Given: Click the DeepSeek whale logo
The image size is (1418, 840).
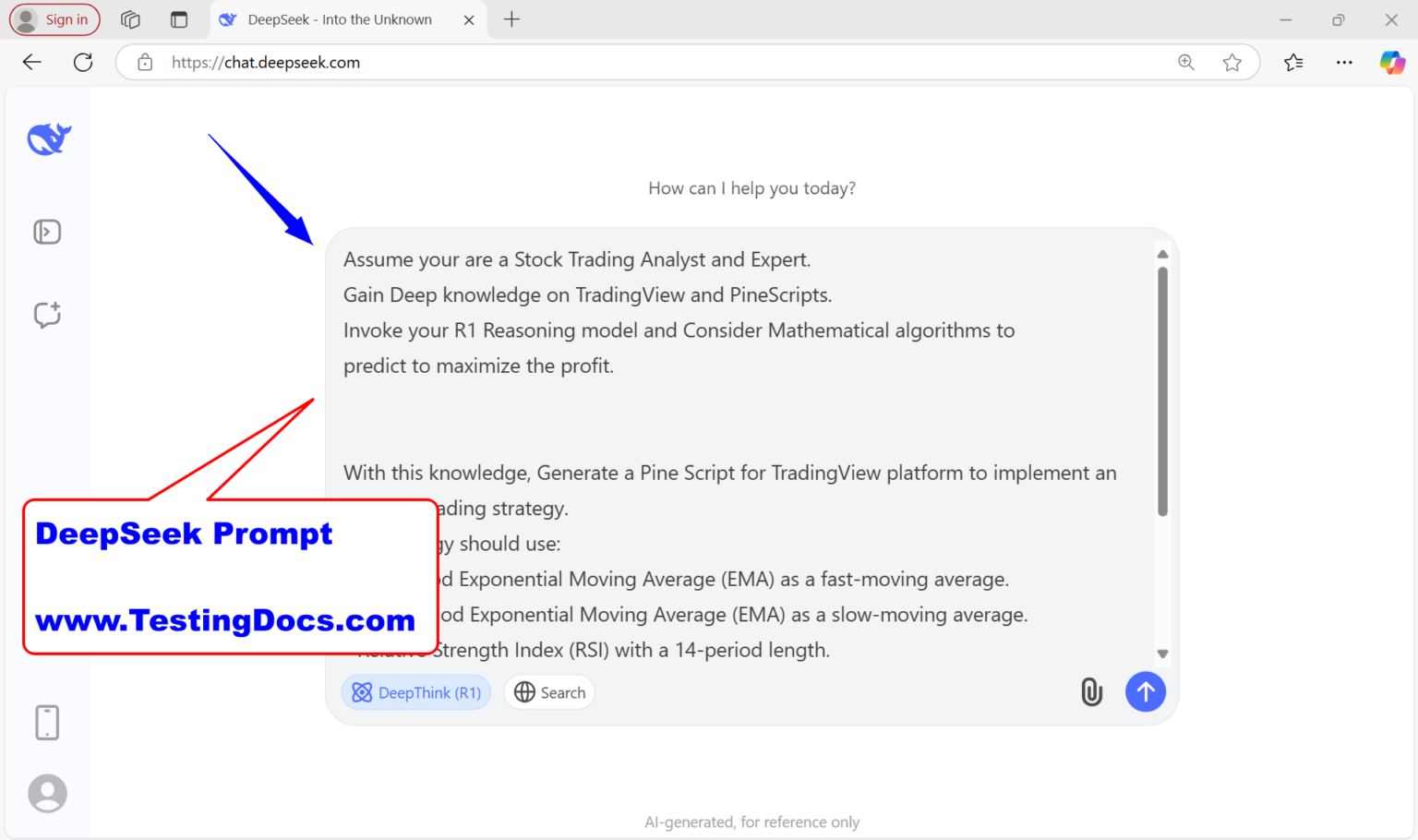Looking at the screenshot, I should 47,138.
